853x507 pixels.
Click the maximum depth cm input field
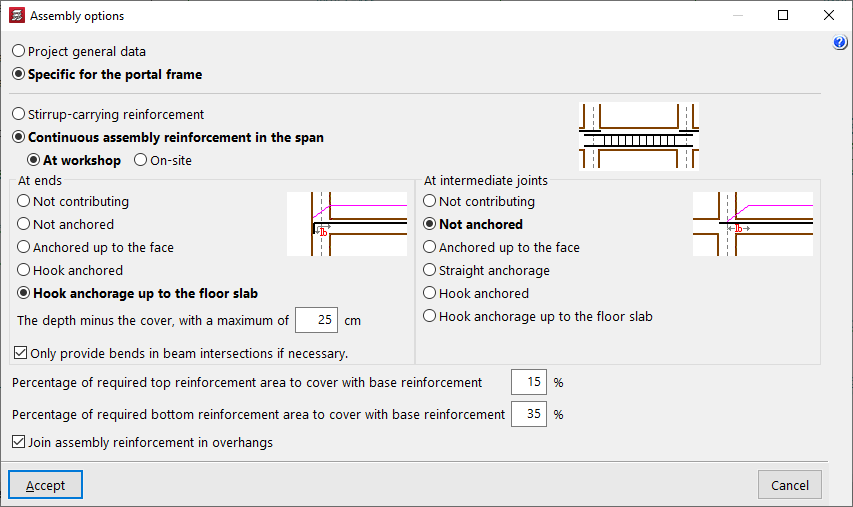[315, 321]
